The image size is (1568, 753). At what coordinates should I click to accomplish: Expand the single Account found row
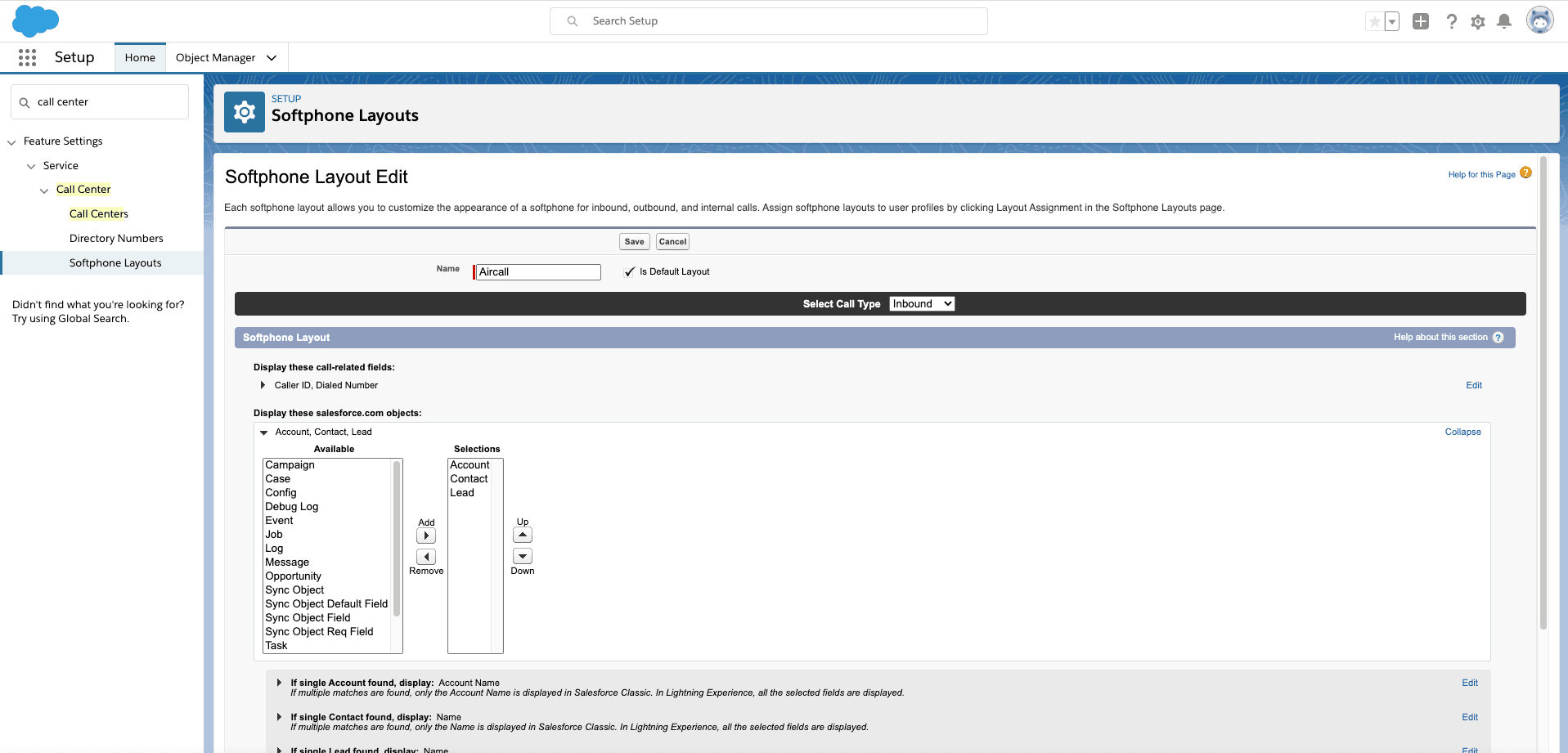pos(279,683)
